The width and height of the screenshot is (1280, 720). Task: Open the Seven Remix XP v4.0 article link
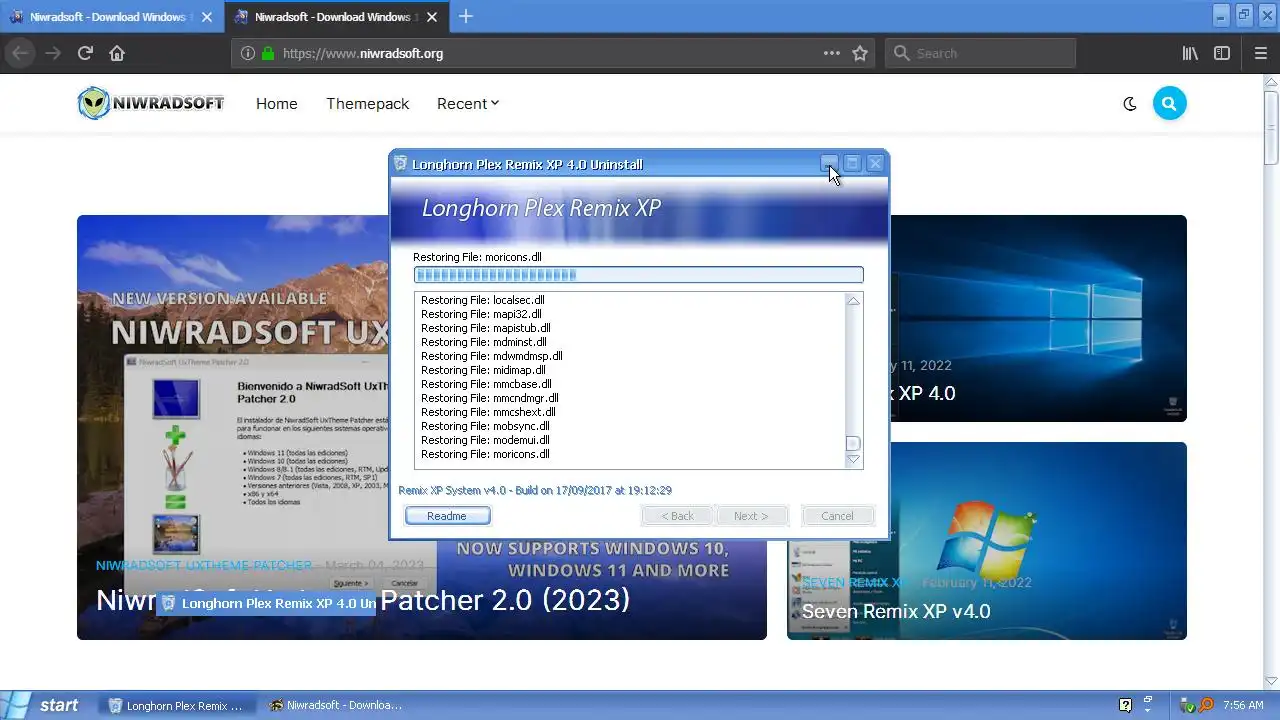tap(896, 611)
